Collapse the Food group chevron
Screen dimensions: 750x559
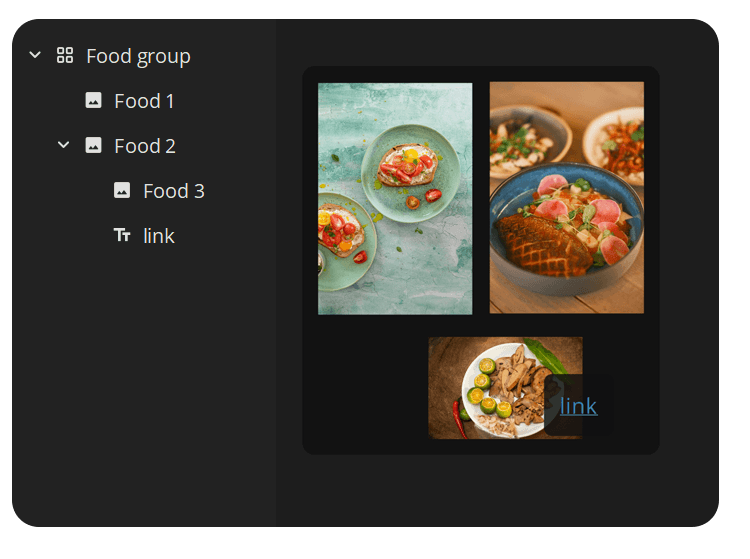[x=35, y=55]
